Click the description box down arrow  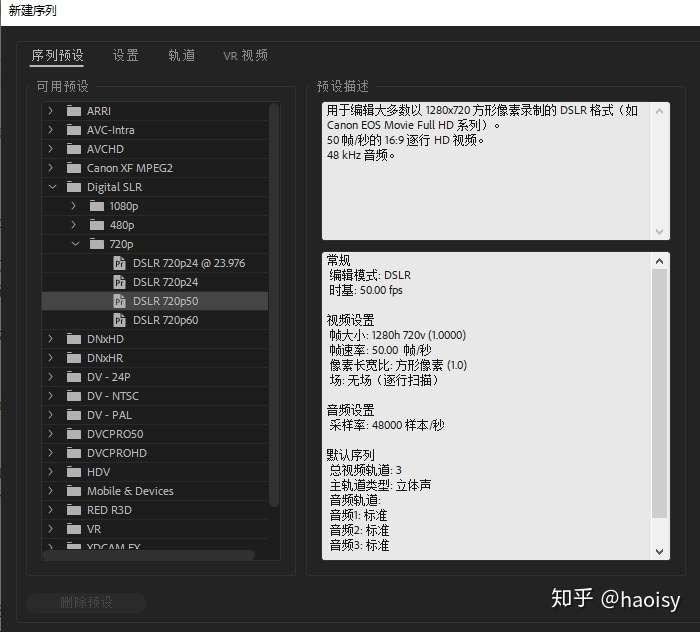(x=659, y=231)
